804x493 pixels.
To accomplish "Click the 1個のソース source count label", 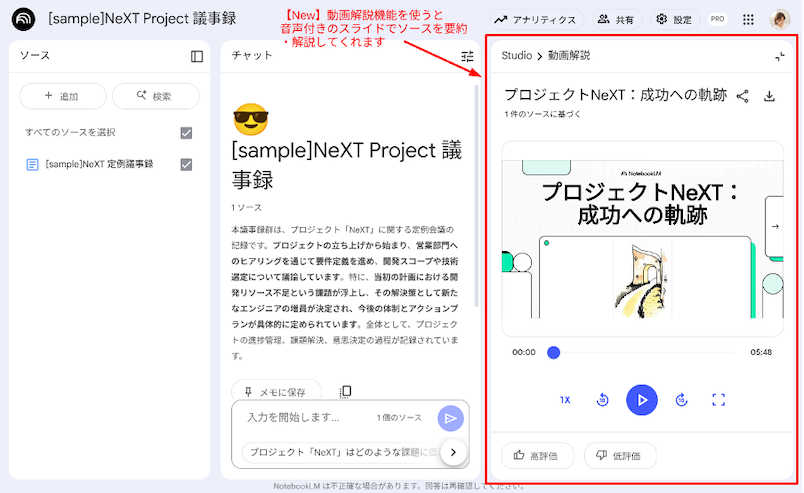I will 399,418.
